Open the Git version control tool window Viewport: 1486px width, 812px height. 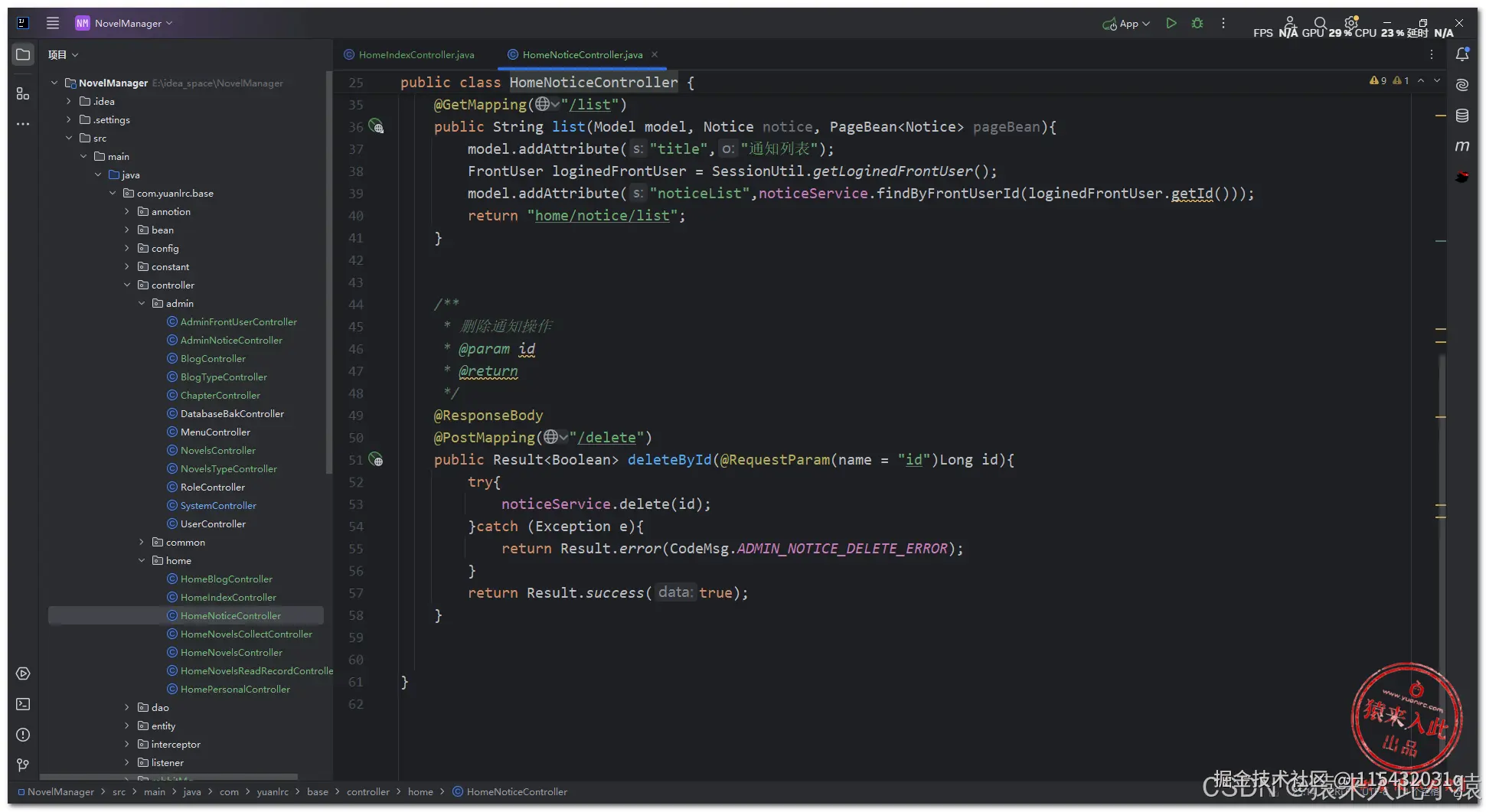(x=23, y=765)
